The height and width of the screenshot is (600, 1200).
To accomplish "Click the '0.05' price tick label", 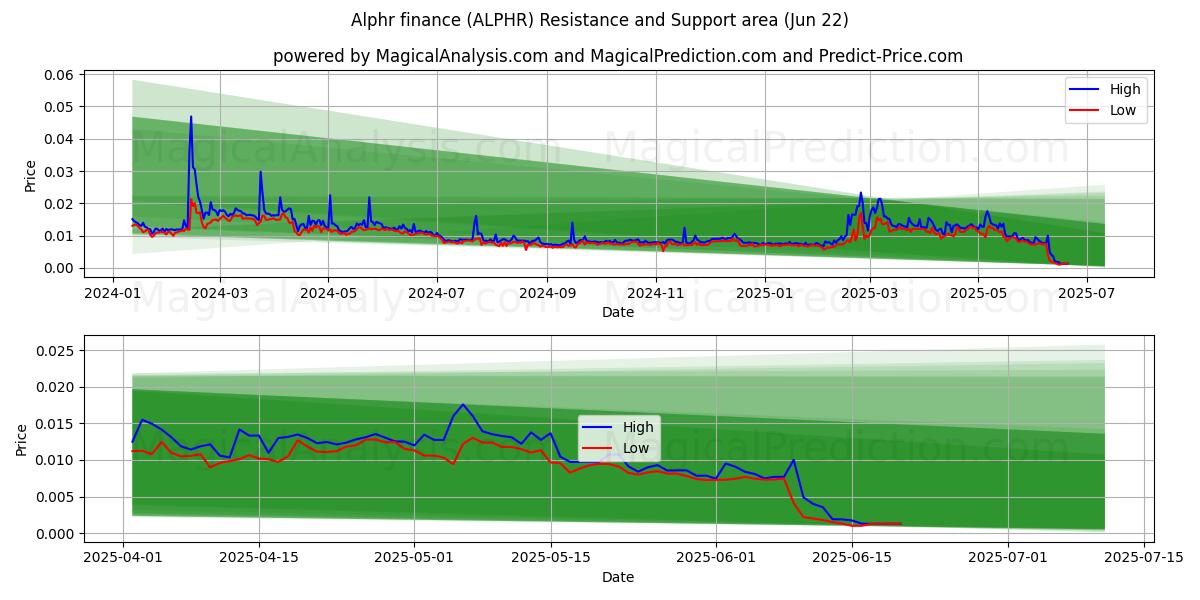I will pyautogui.click(x=61, y=107).
